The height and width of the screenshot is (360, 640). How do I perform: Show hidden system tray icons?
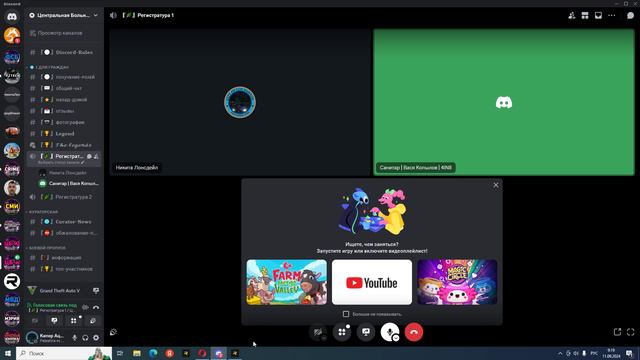pos(560,353)
